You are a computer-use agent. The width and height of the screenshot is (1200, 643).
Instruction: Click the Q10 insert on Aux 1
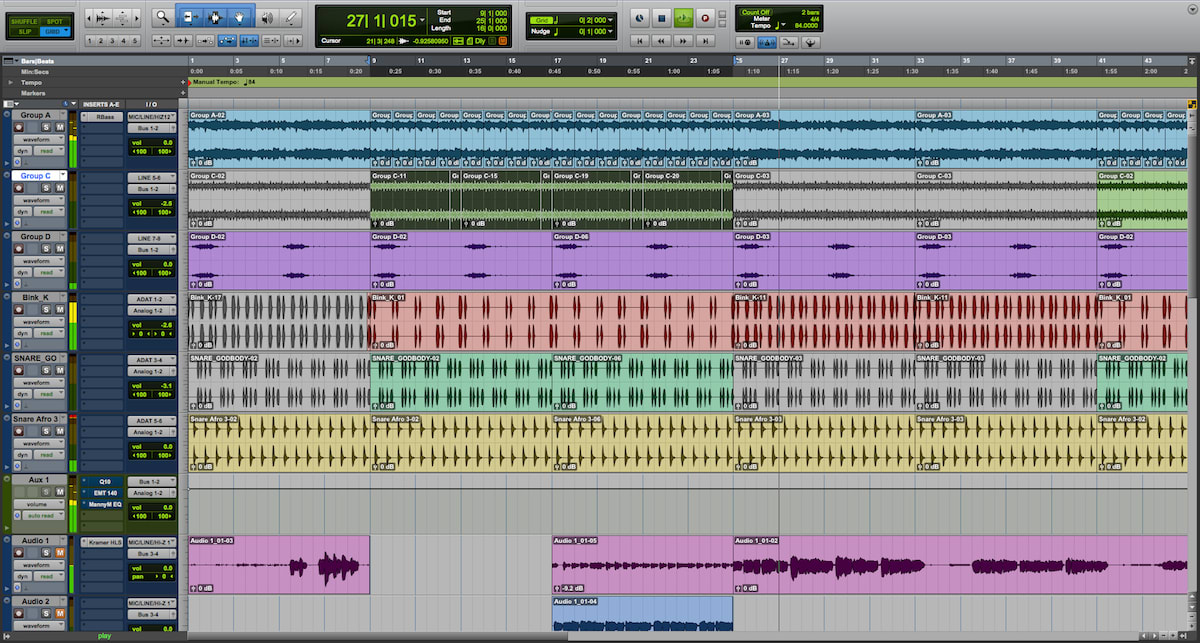click(x=103, y=481)
